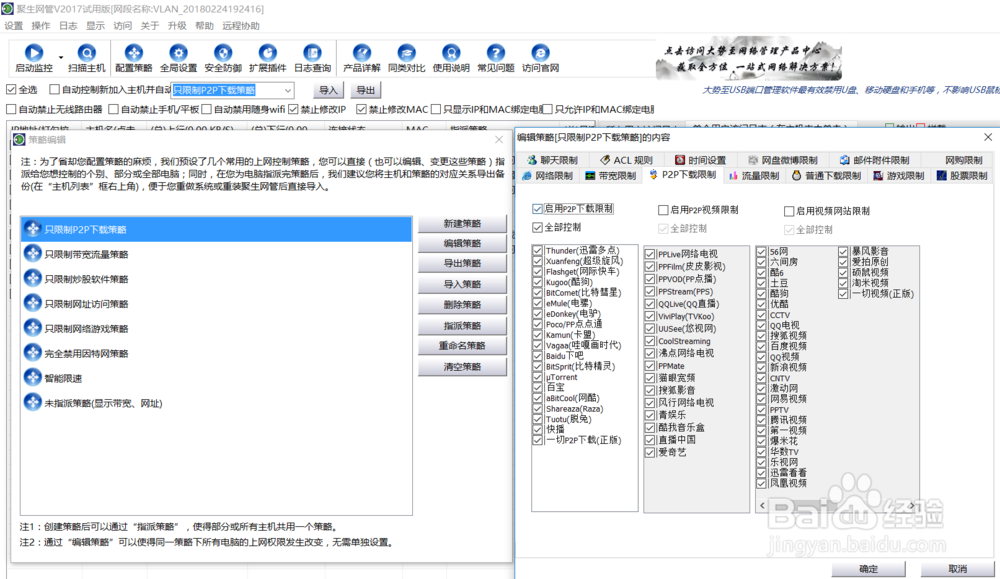Screen dimensions: 1000x579
Task: Open 使用说明 usage instructions icon
Action: pyautogui.click(x=451, y=52)
